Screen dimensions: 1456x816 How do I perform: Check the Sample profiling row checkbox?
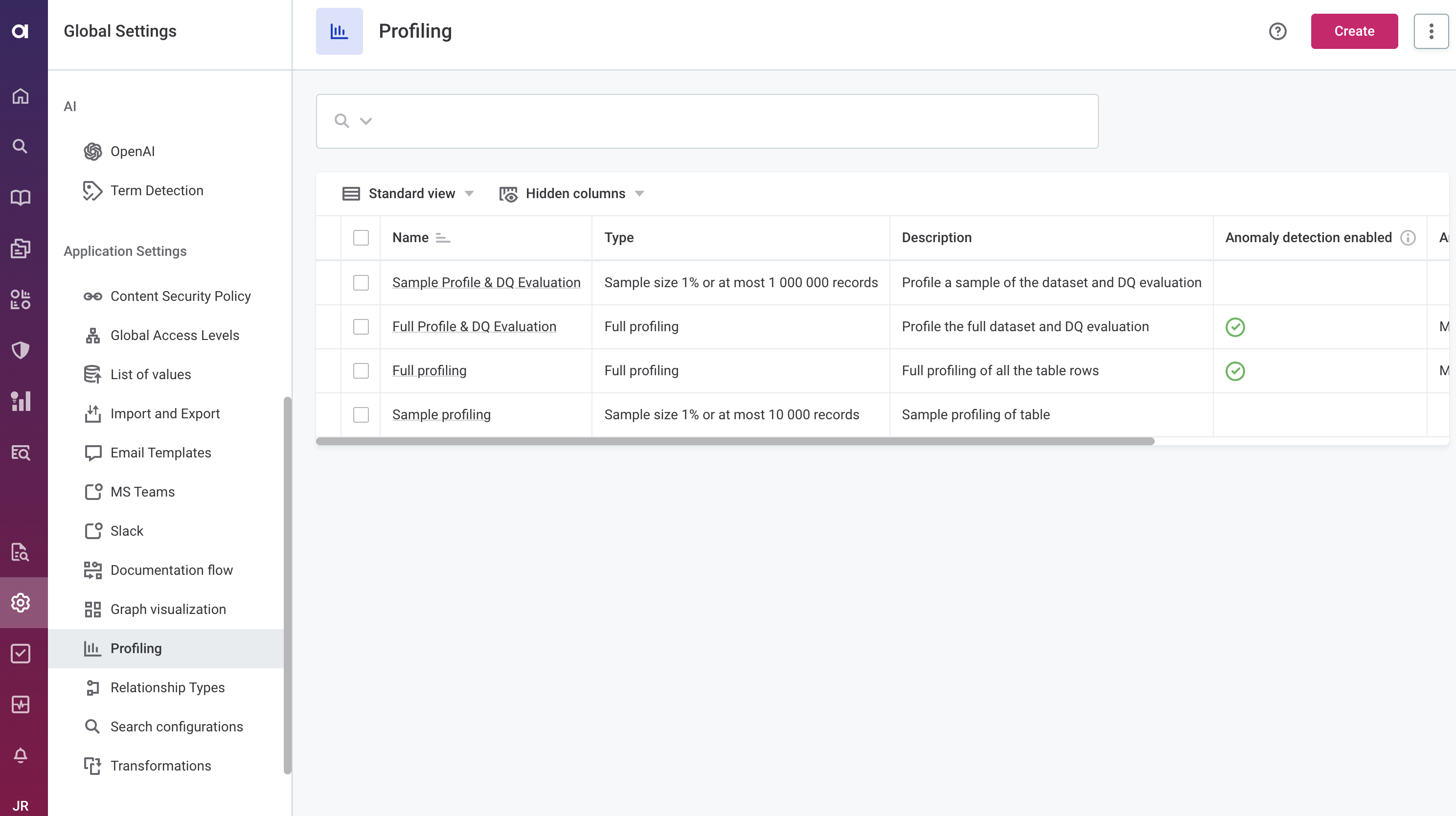click(361, 414)
